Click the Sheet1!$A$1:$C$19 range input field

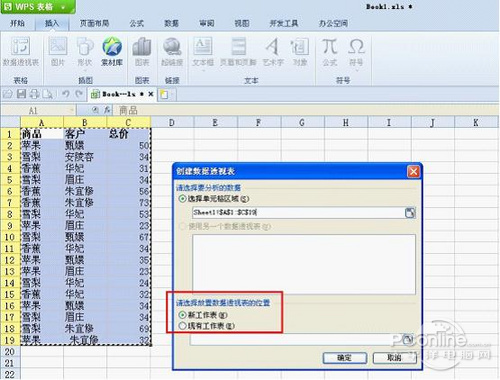pyautogui.click(x=298, y=212)
